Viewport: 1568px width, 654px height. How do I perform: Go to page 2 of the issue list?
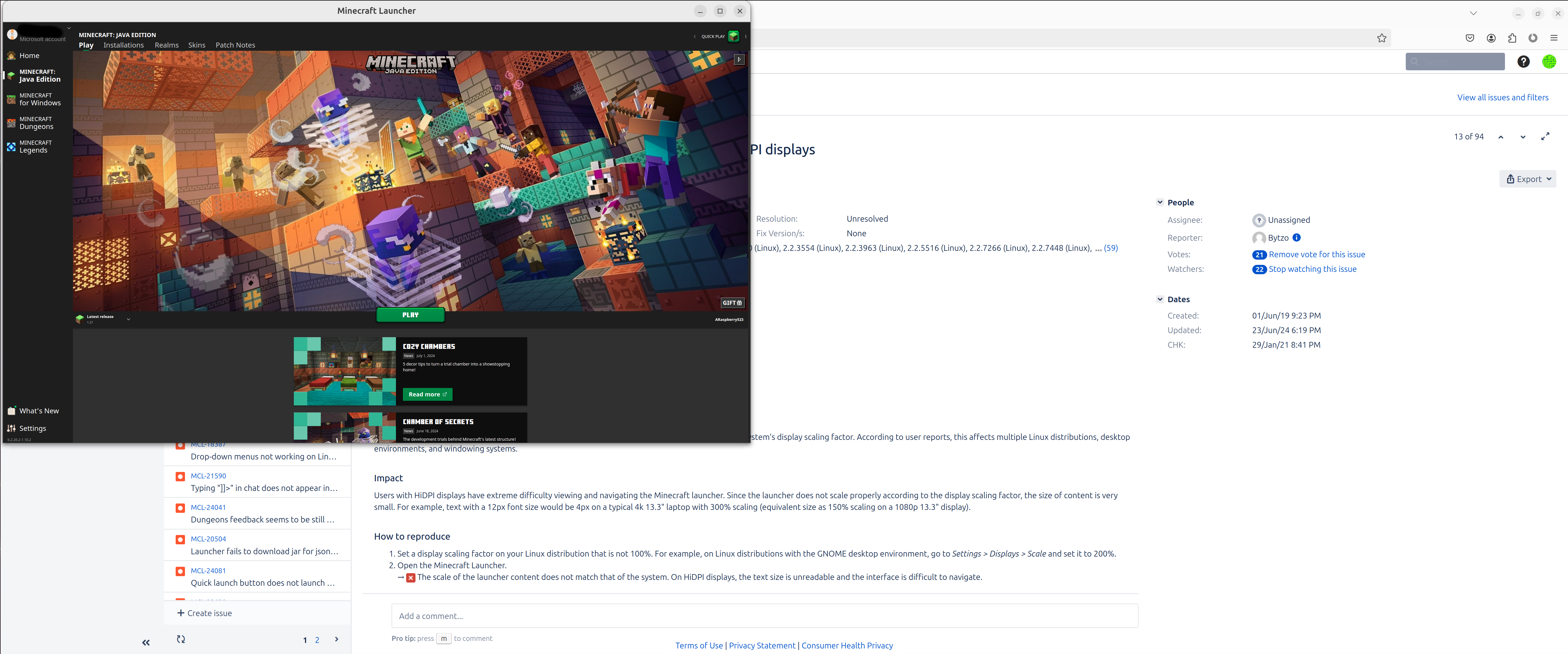point(317,640)
